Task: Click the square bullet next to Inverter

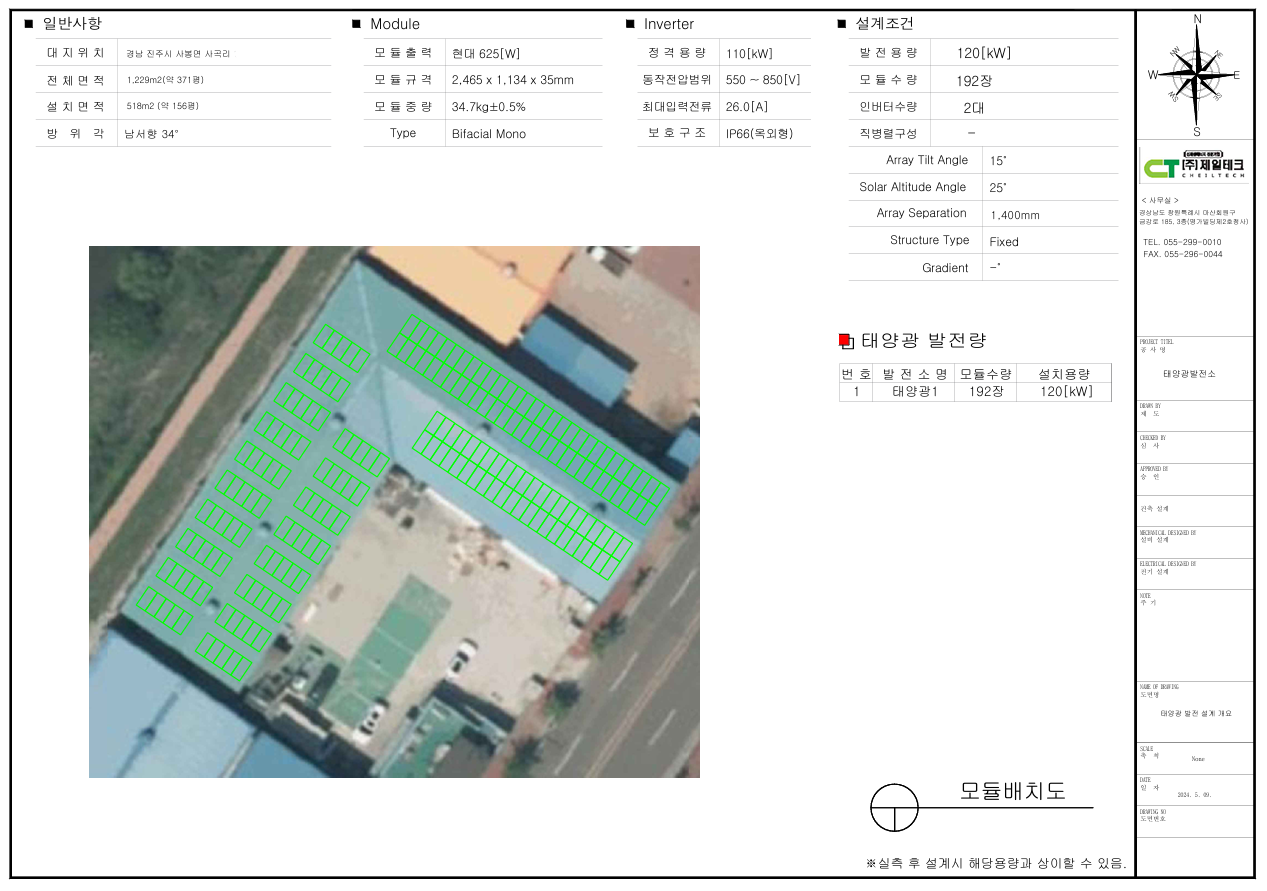Action: (630, 23)
